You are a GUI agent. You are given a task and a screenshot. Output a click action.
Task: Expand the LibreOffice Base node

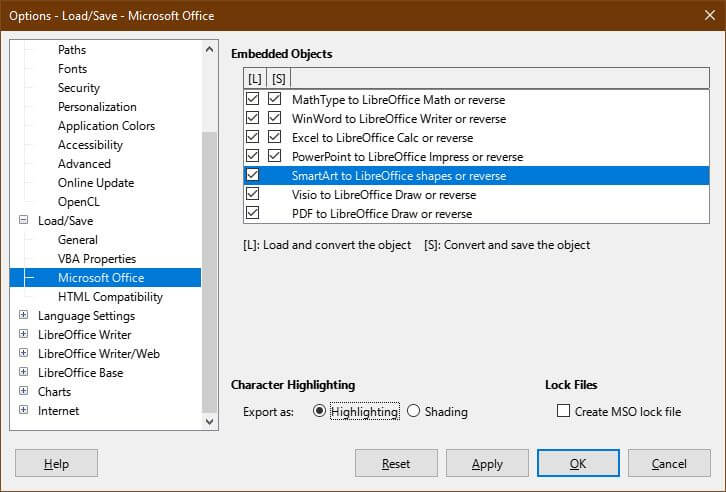(24, 373)
